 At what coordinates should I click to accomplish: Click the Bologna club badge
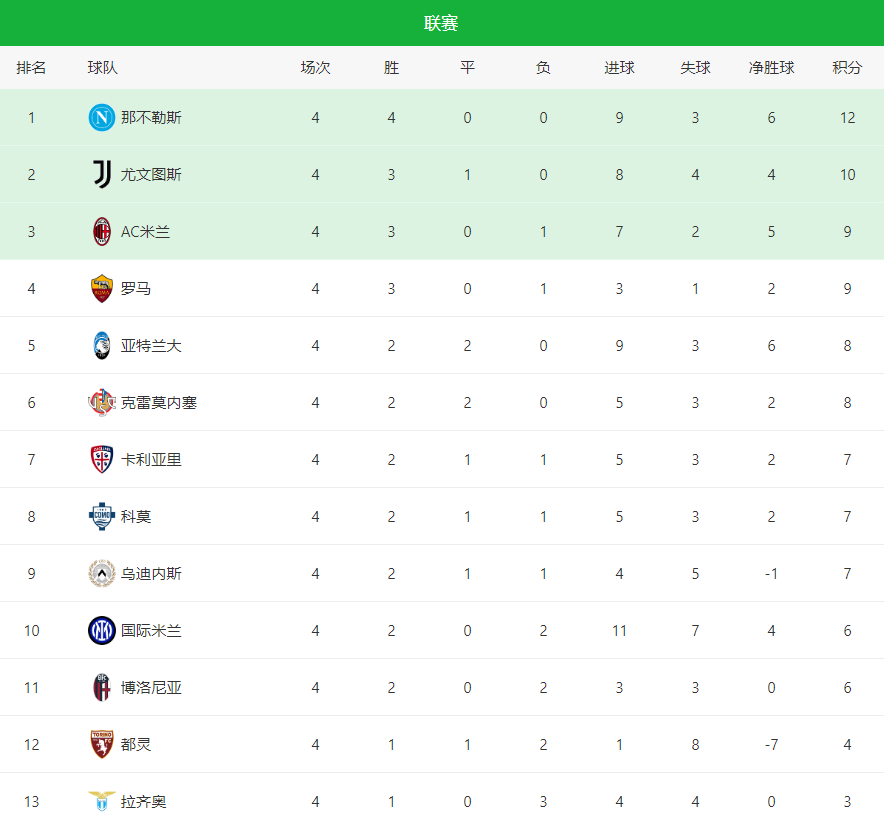(102, 688)
